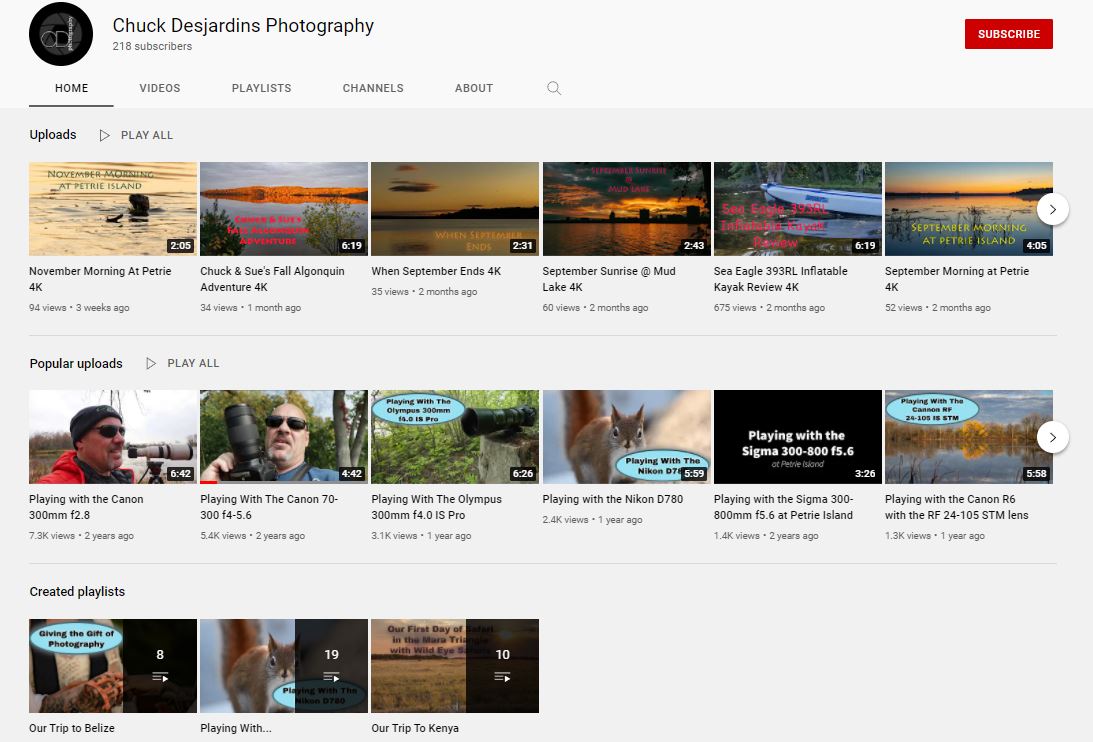Select the Channels tab
This screenshot has height=742, width=1093.
[x=373, y=88]
